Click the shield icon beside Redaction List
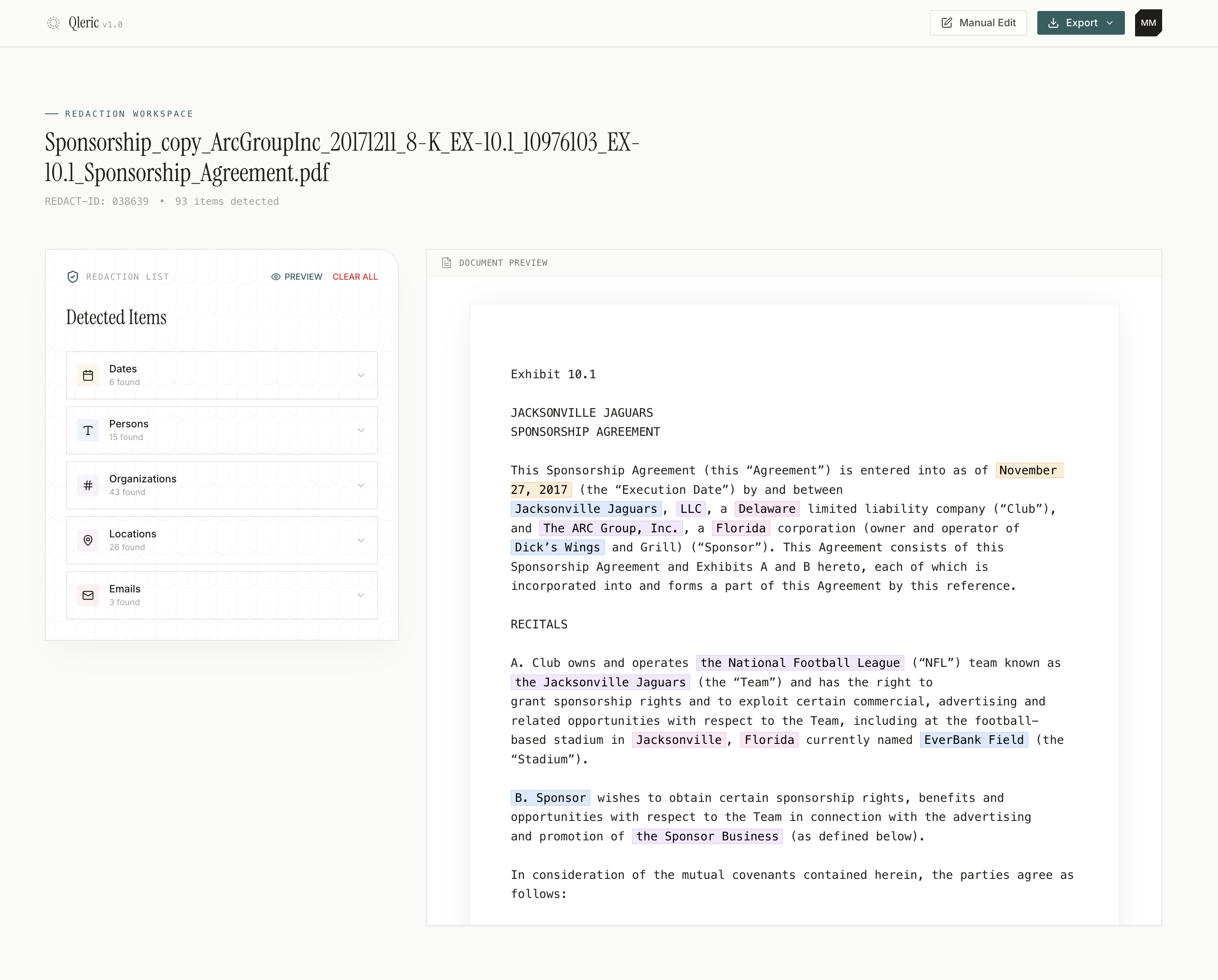 pyautogui.click(x=73, y=277)
